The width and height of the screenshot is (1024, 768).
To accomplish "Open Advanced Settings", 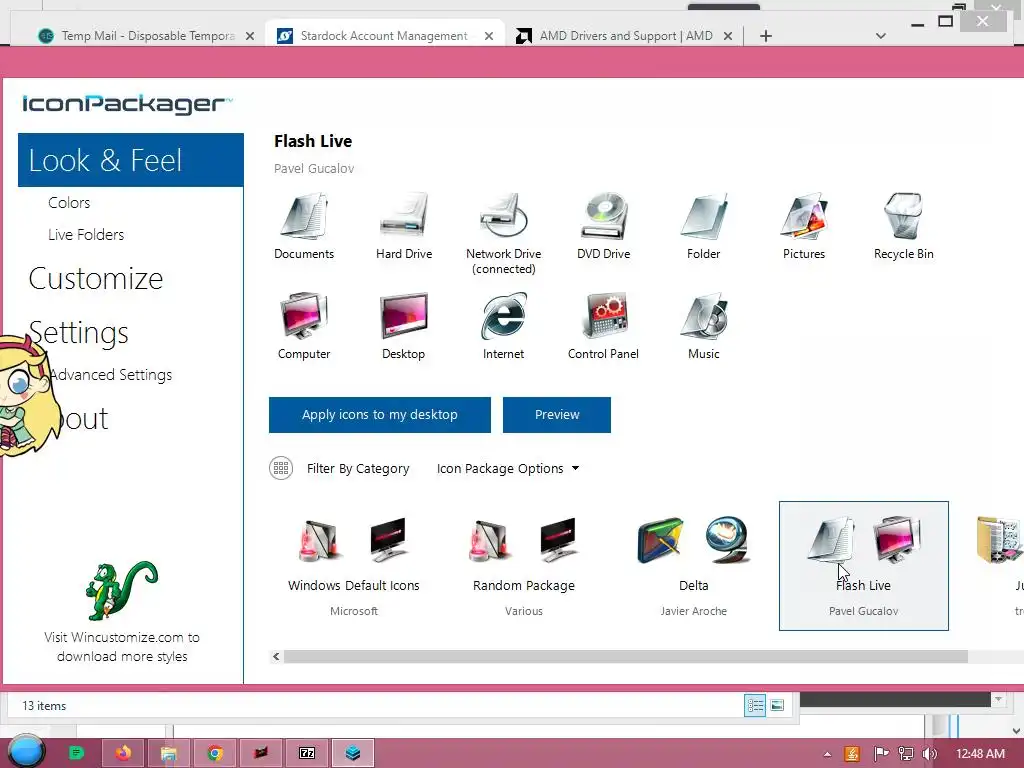I will pyautogui.click(x=111, y=375).
